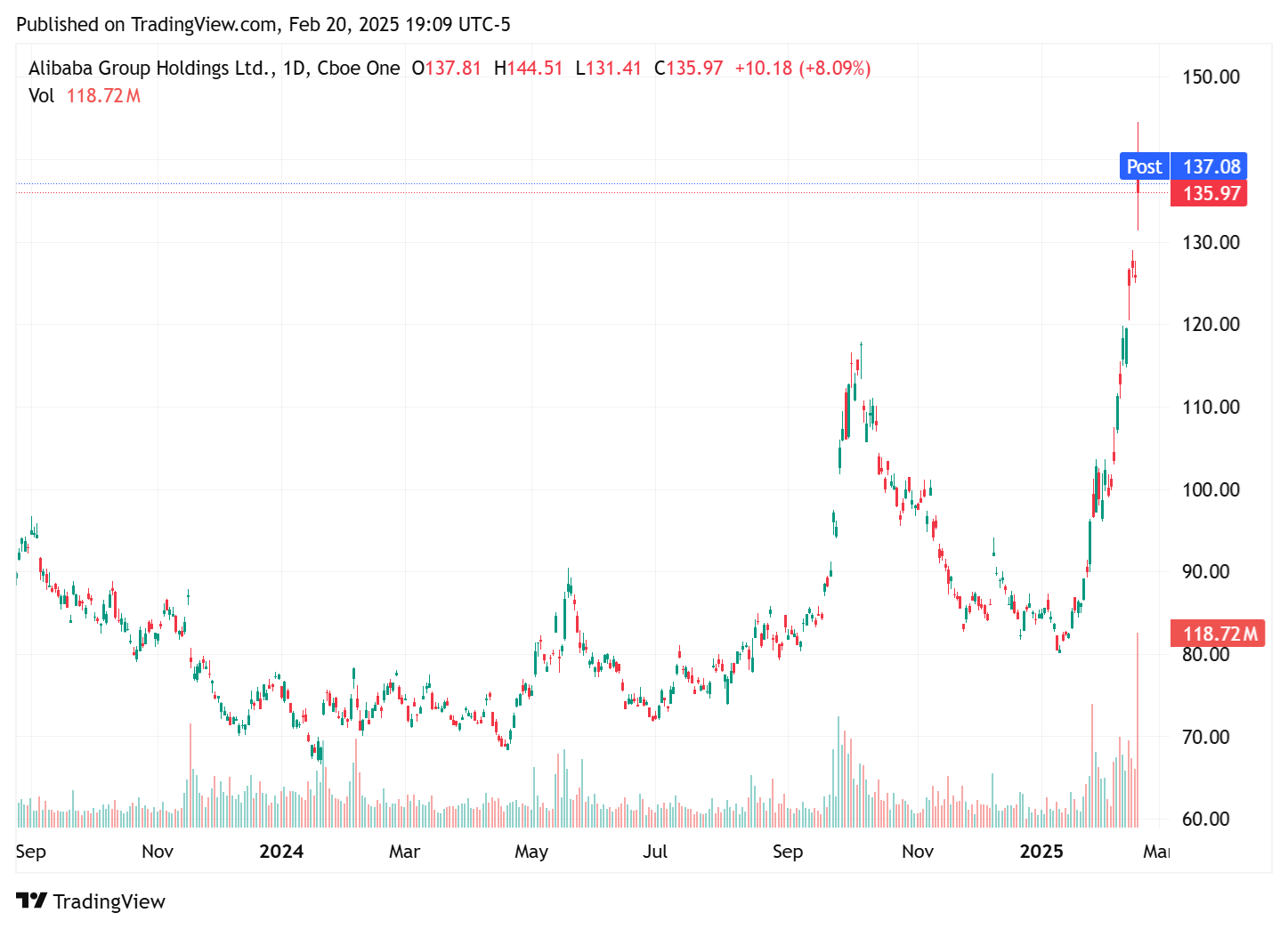This screenshot has width=1288, height=929.
Task: Open the 1D timeframe selector
Action: tap(292, 68)
